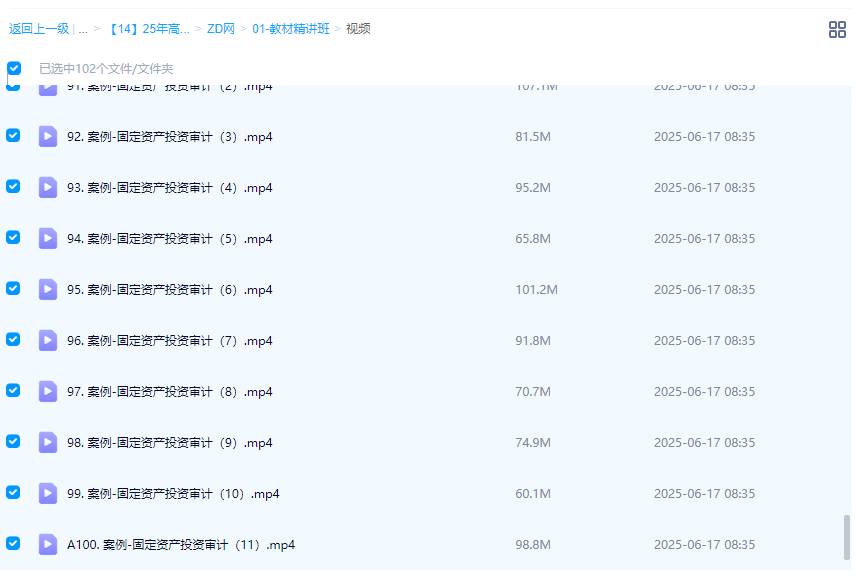Open 01-教材精讲班 breadcrumb folder
The image size is (856, 582).
291,29
